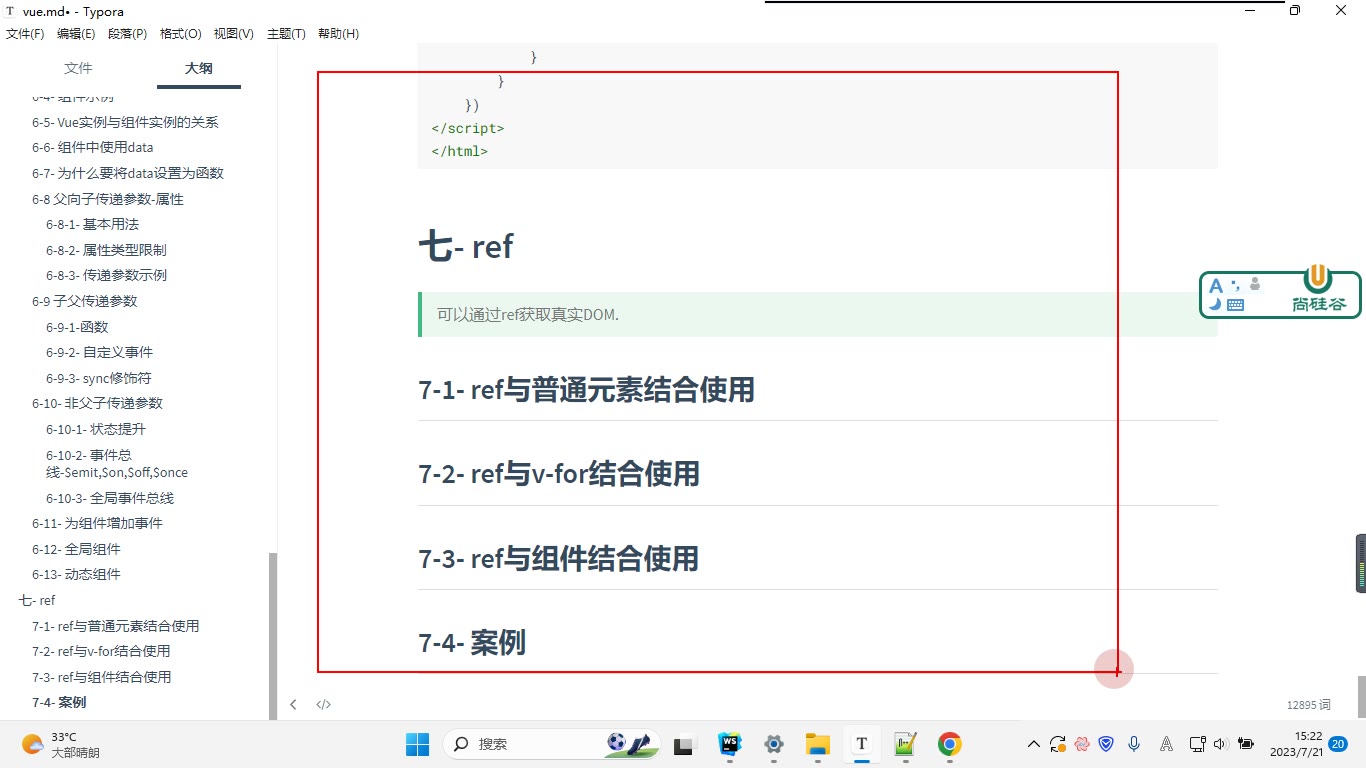Open the 主题(T) menu

tap(286, 34)
